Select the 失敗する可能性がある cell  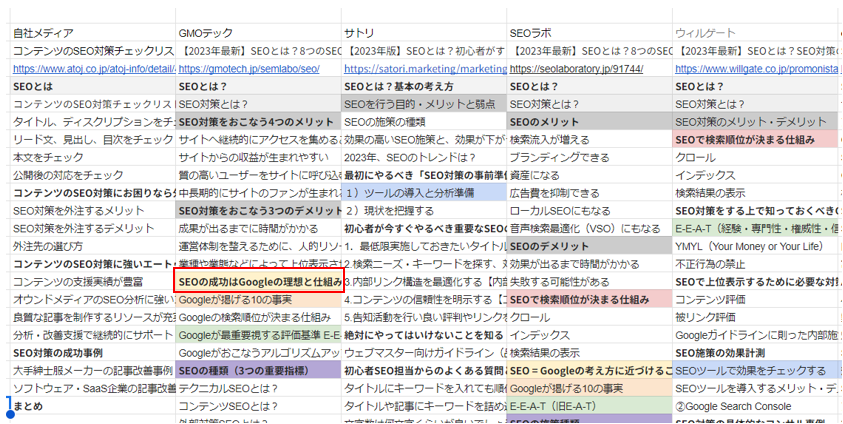point(590,282)
